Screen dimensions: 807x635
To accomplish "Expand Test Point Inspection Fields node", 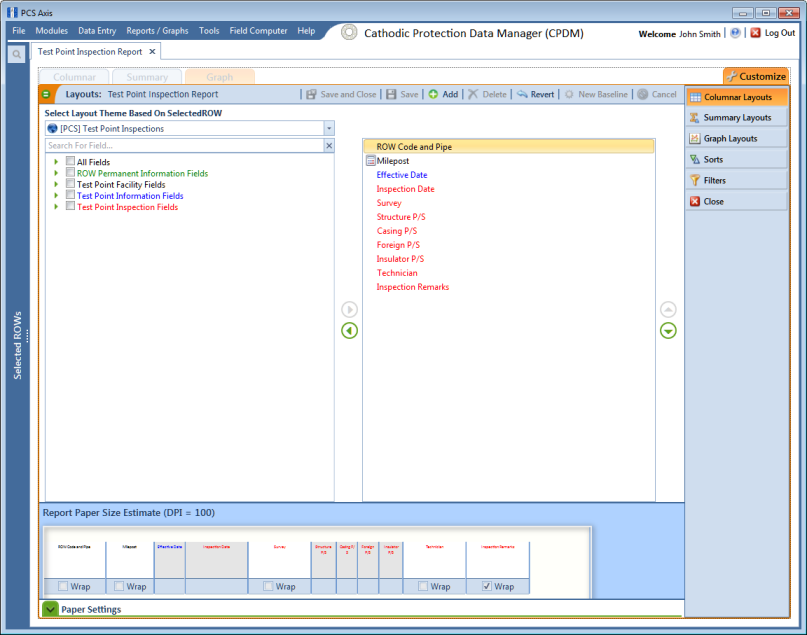I will tap(56, 207).
